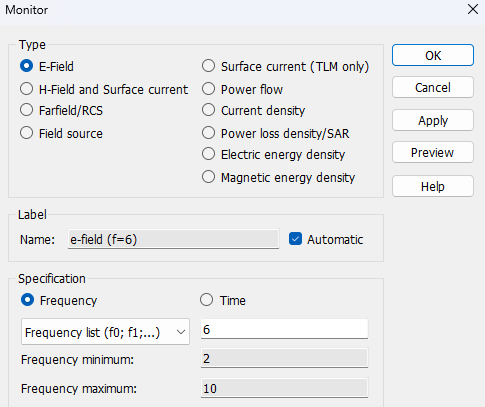This screenshot has width=485, height=407.
Task: Close the Monitor dialog window
Action: click(x=473, y=9)
